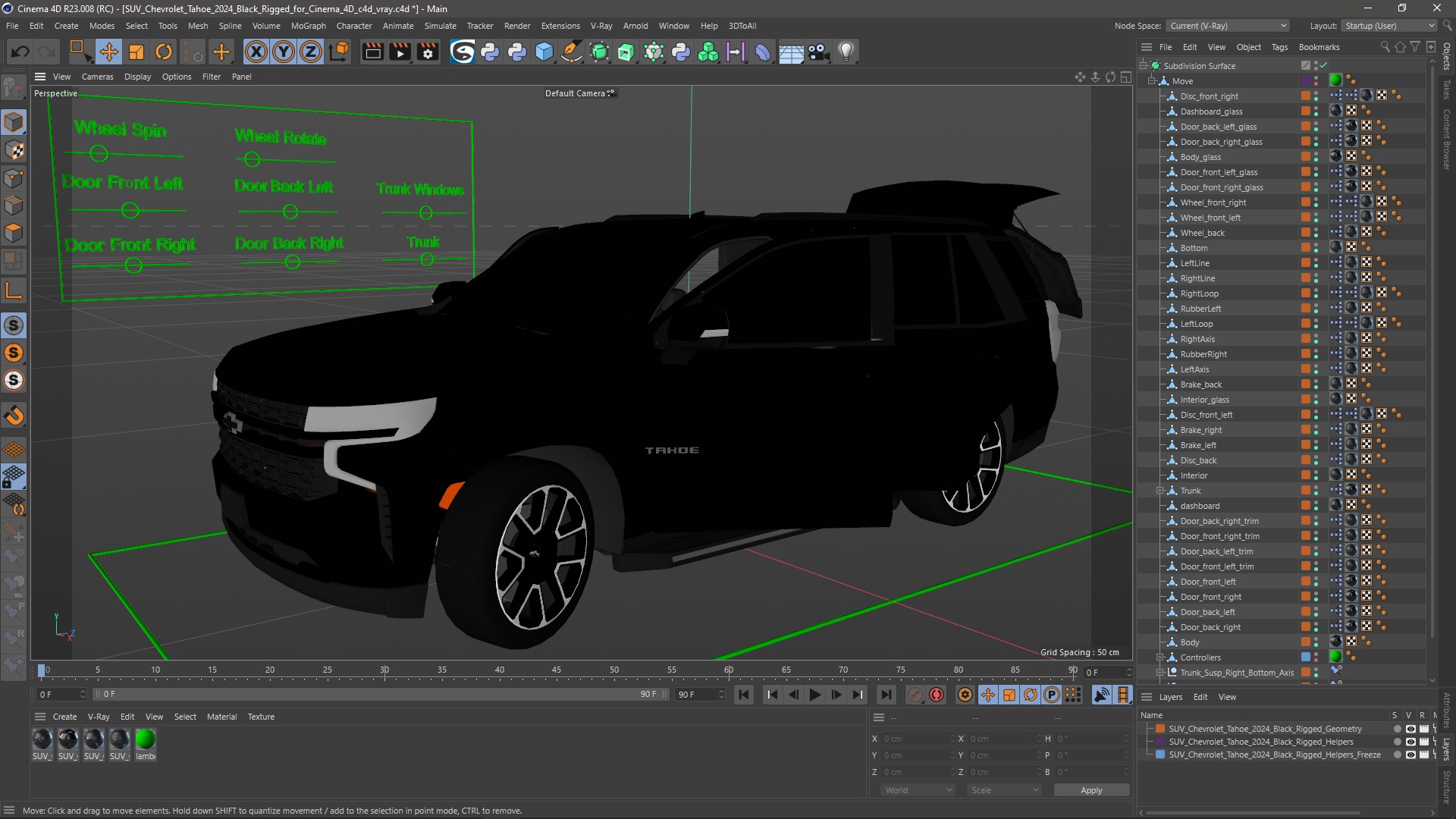The image size is (1456, 819).
Task: Expand Trunk_Susp_Right_Bottom_Axis tree node
Action: click(x=1159, y=673)
